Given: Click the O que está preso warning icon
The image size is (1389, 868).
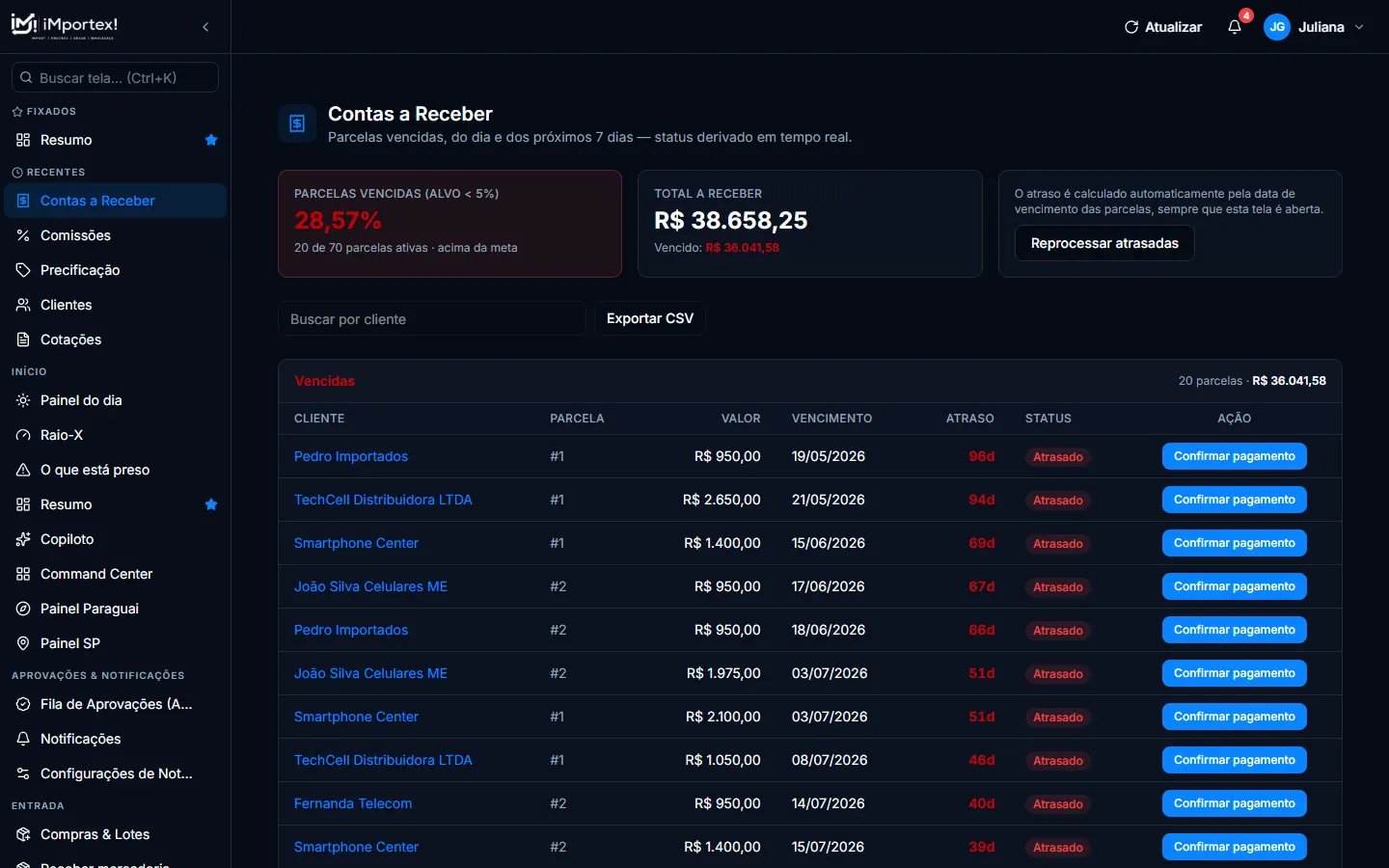Looking at the screenshot, I should (x=23, y=470).
